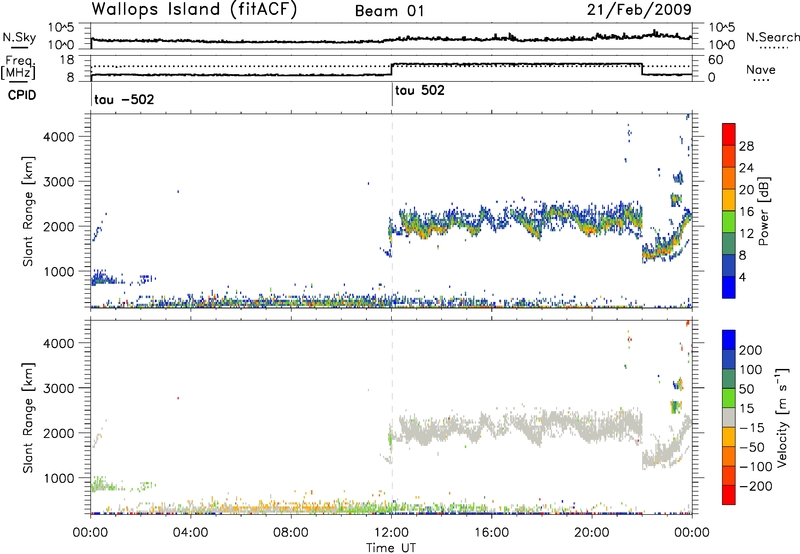Select the 'Freq. [MHz]' axis label
The image size is (800, 554).
click(18, 67)
